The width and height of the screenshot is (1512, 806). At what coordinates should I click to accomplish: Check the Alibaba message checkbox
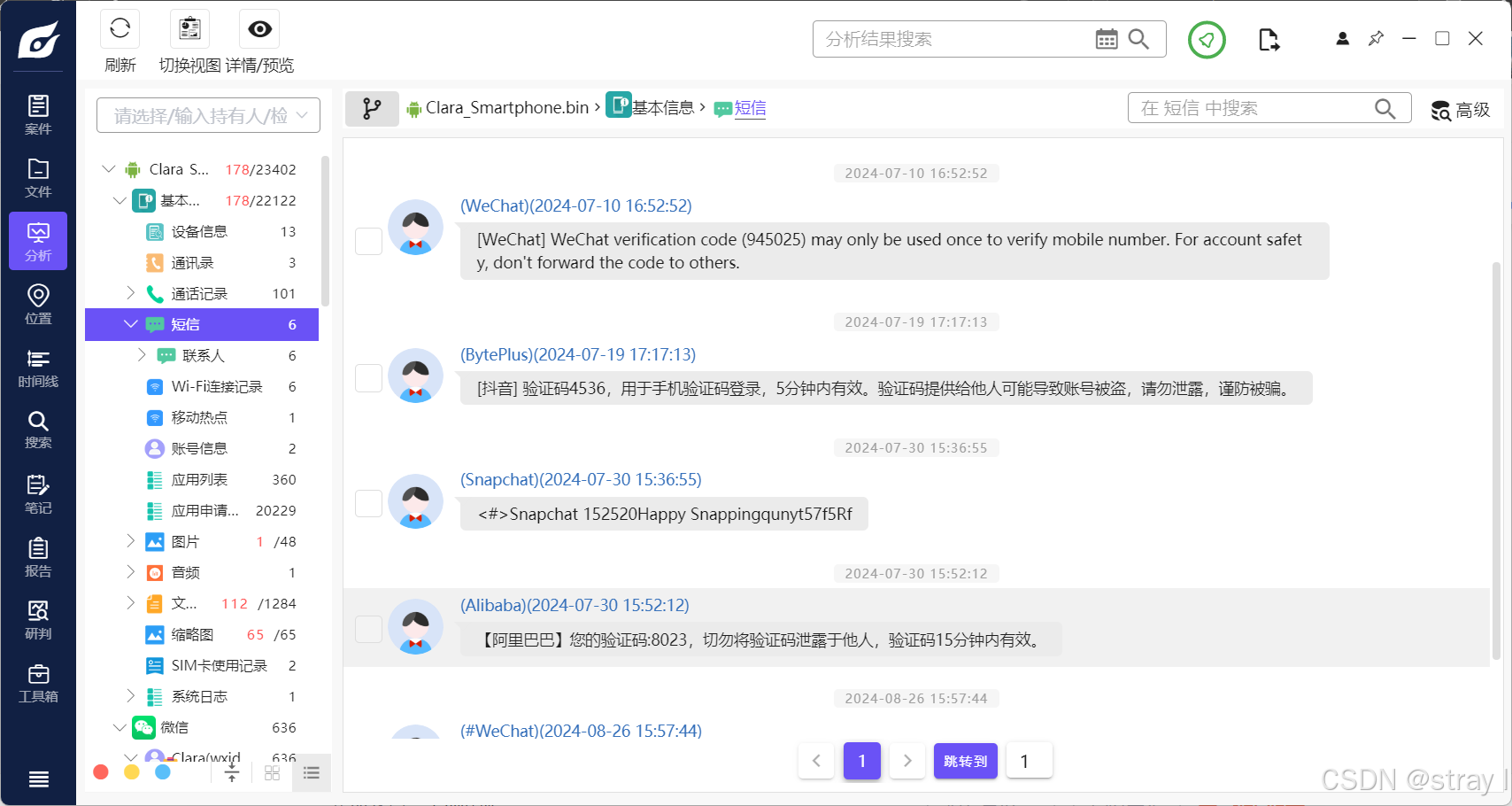tap(368, 629)
